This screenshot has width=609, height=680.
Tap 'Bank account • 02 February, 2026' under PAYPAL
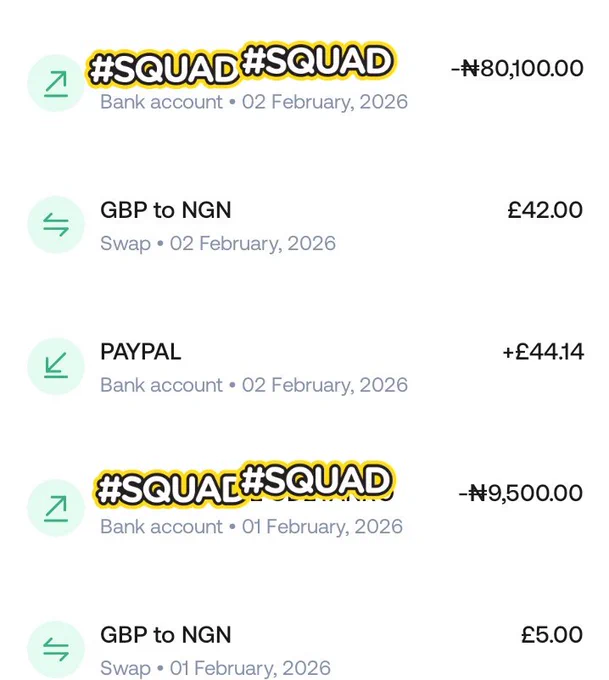[254, 385]
